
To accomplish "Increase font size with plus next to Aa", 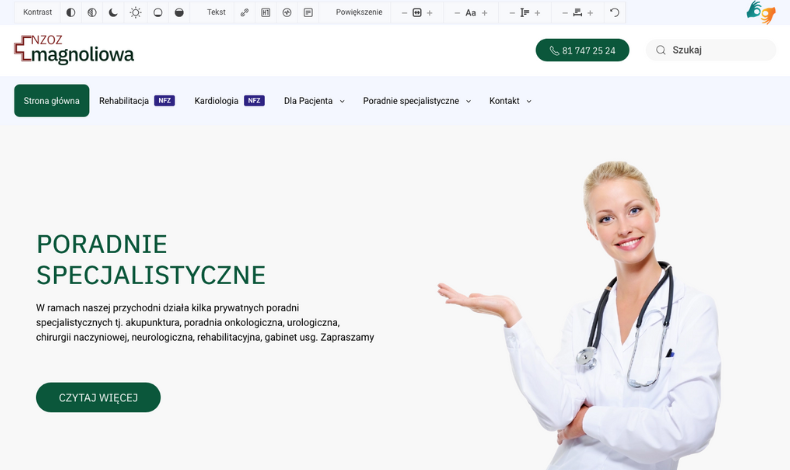I will [485, 13].
